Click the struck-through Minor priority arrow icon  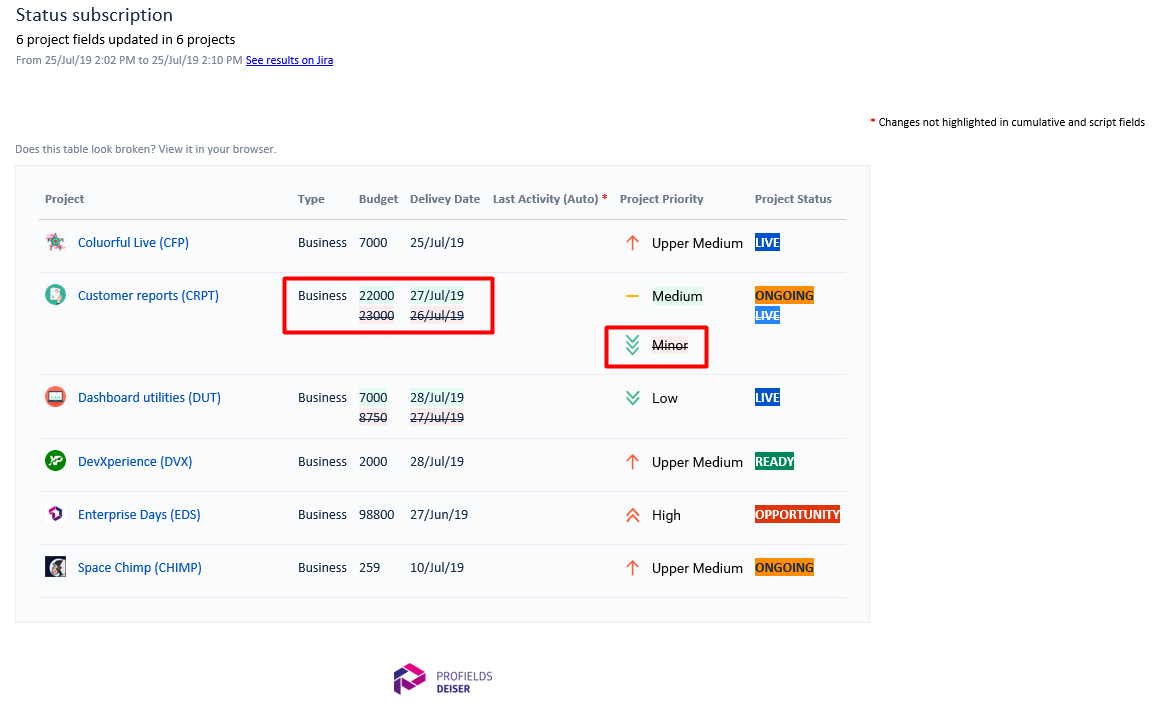click(x=632, y=345)
